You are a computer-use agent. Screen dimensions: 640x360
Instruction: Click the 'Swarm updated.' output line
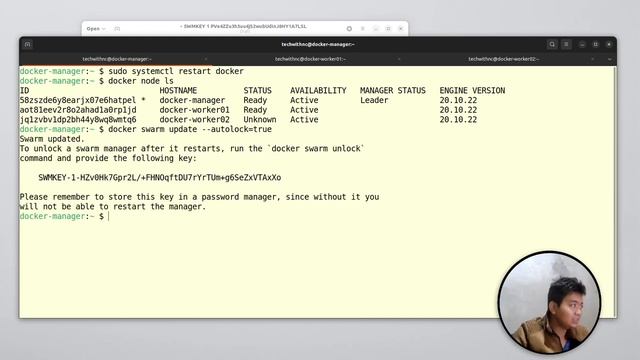pyautogui.click(x=52, y=139)
